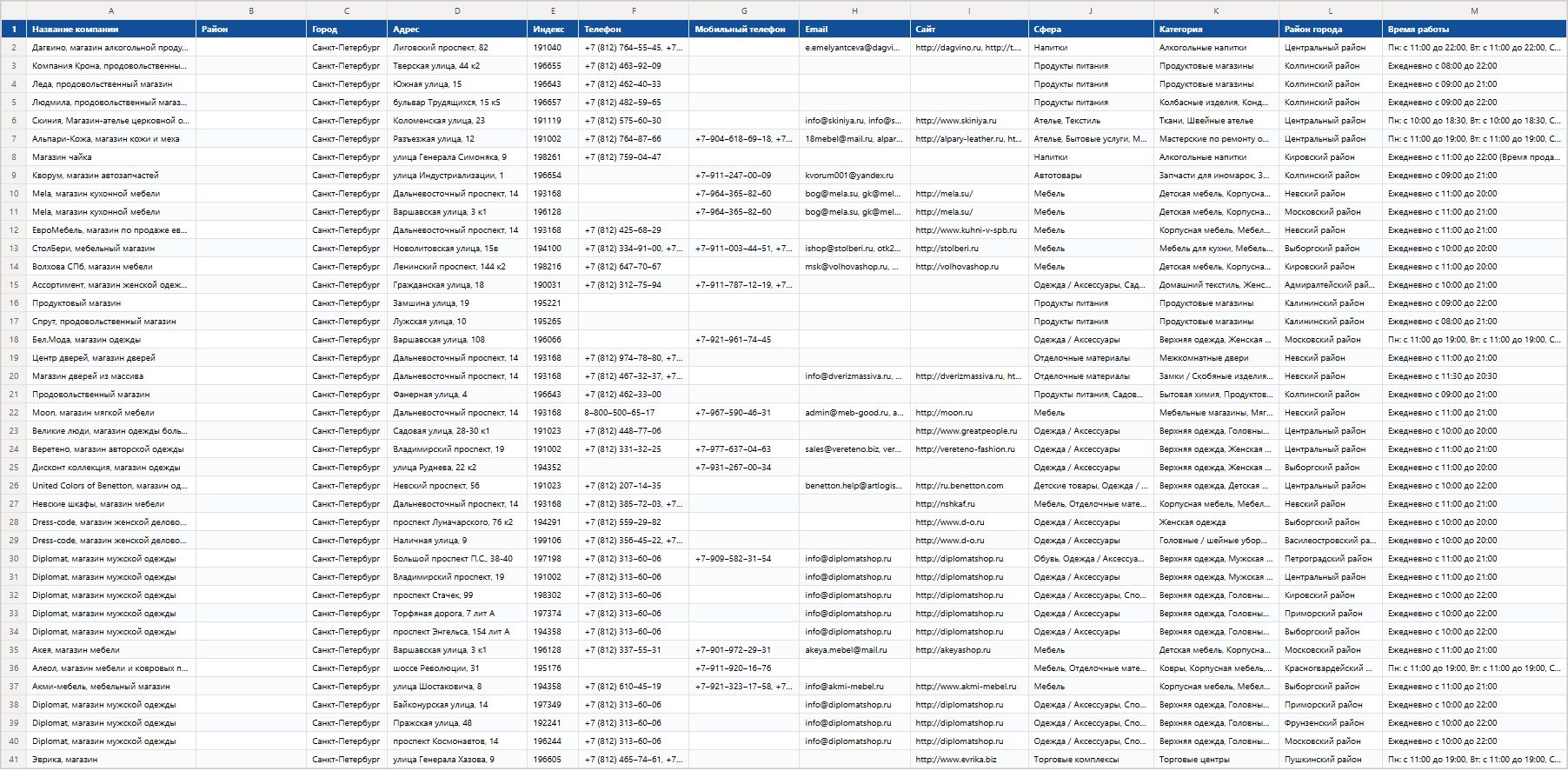Select column M header letter
The height and width of the screenshot is (784, 1568).
pos(1474,10)
